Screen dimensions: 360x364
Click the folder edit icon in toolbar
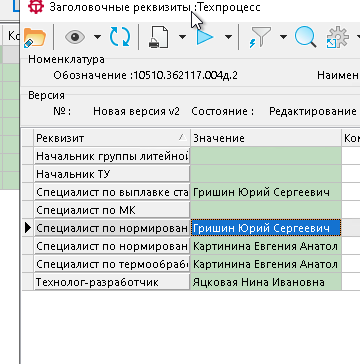point(35,37)
